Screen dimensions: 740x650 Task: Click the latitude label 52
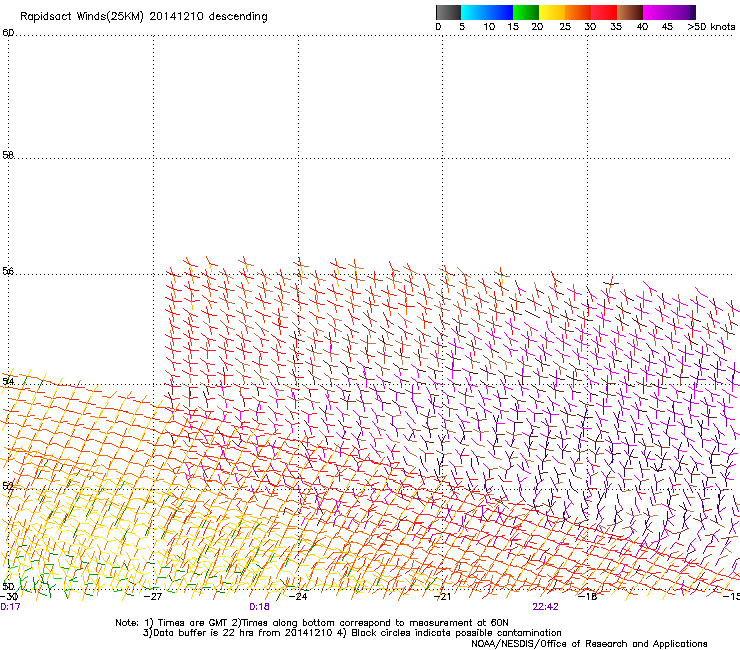tap(8, 486)
